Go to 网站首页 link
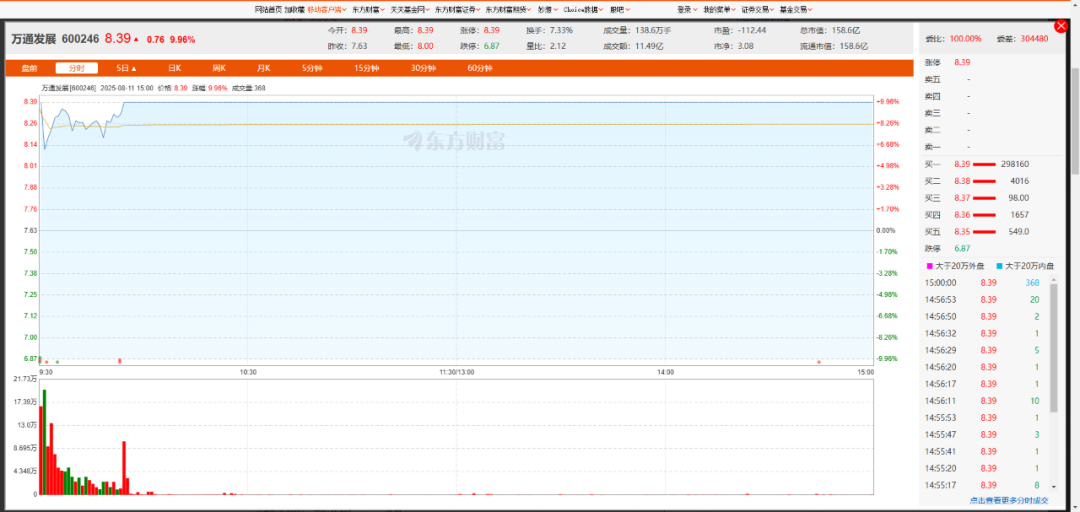1080x512 pixels. coord(268,10)
